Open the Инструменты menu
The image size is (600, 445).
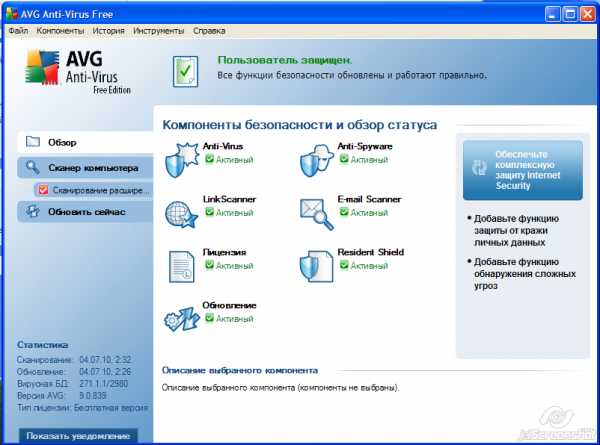[x=158, y=31]
